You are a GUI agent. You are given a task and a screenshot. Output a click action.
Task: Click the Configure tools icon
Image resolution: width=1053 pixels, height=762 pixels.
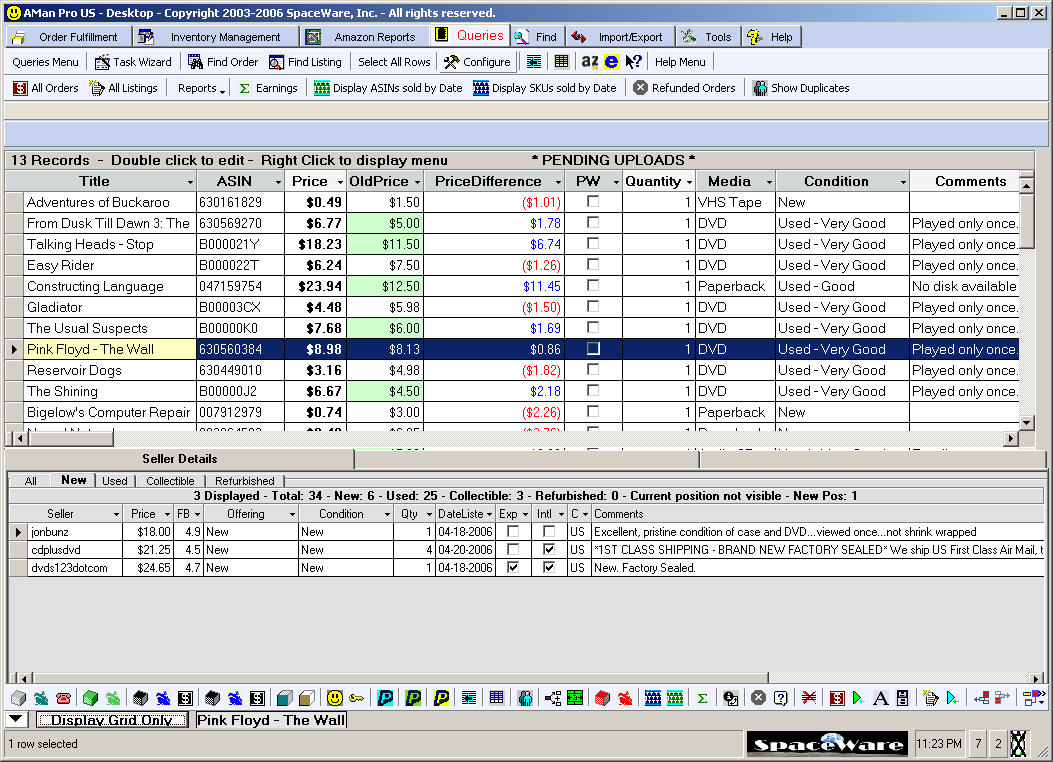[452, 62]
